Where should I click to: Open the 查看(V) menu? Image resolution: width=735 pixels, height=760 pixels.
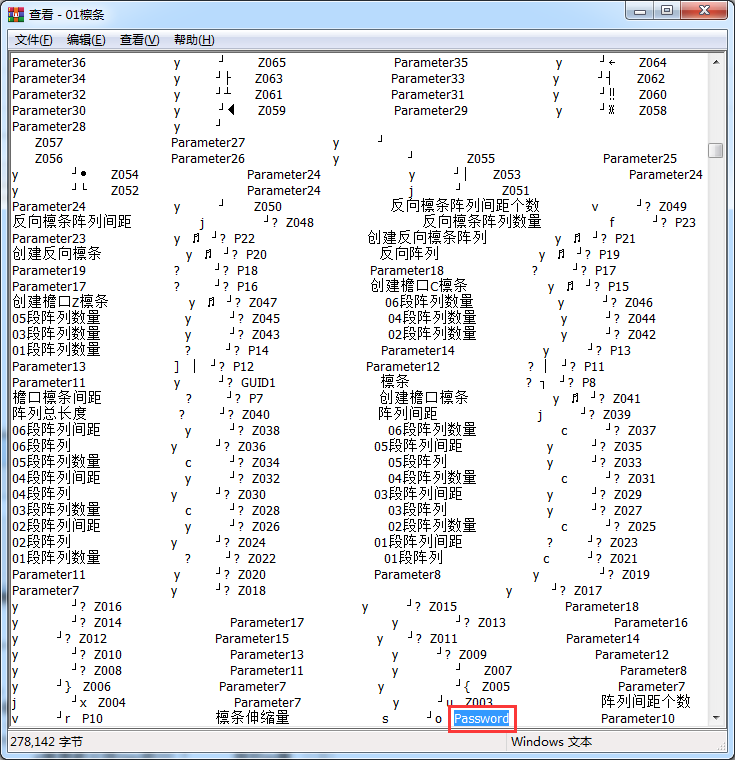[x=139, y=40]
